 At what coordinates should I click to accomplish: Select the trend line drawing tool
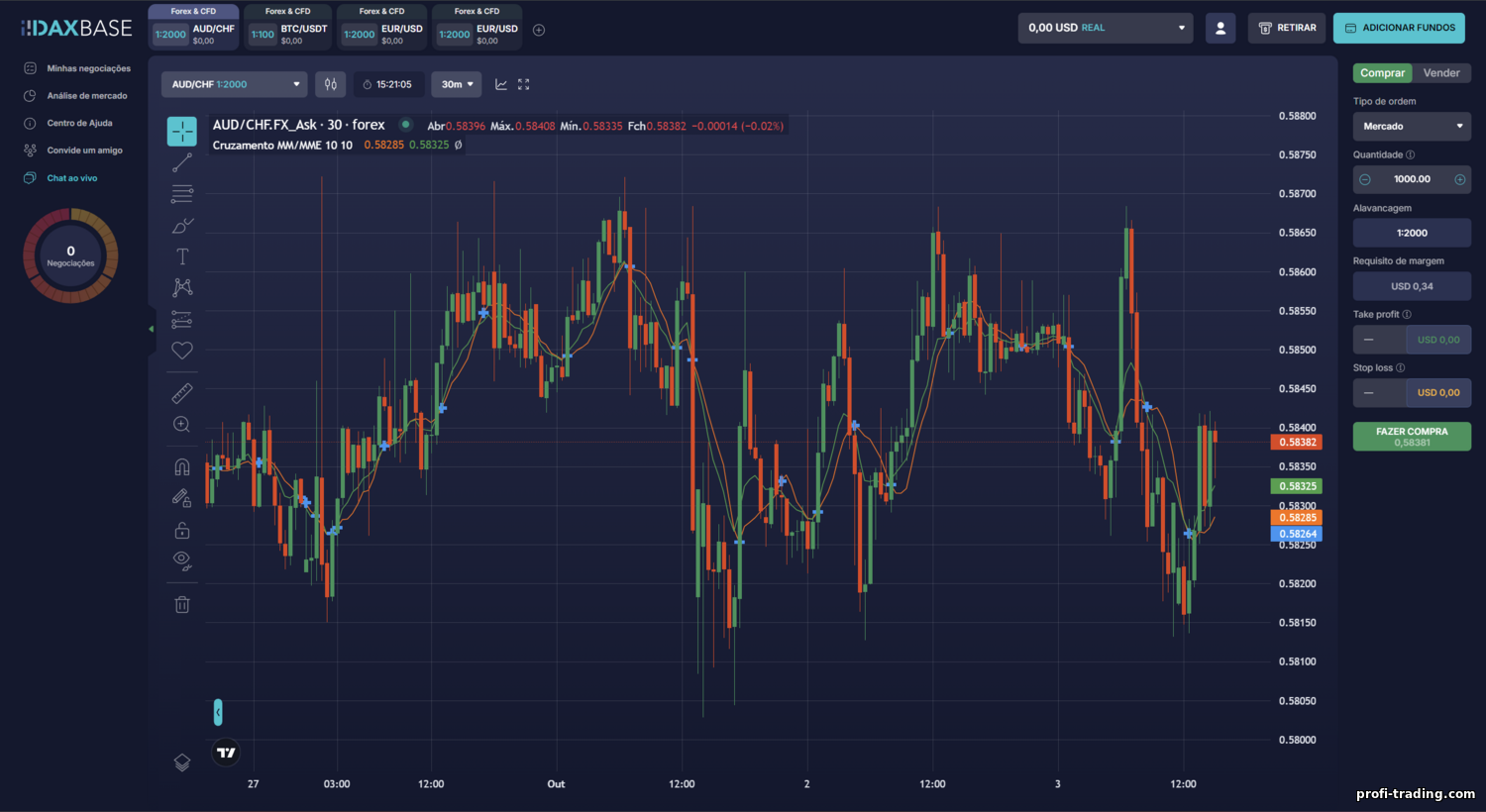coord(182,162)
